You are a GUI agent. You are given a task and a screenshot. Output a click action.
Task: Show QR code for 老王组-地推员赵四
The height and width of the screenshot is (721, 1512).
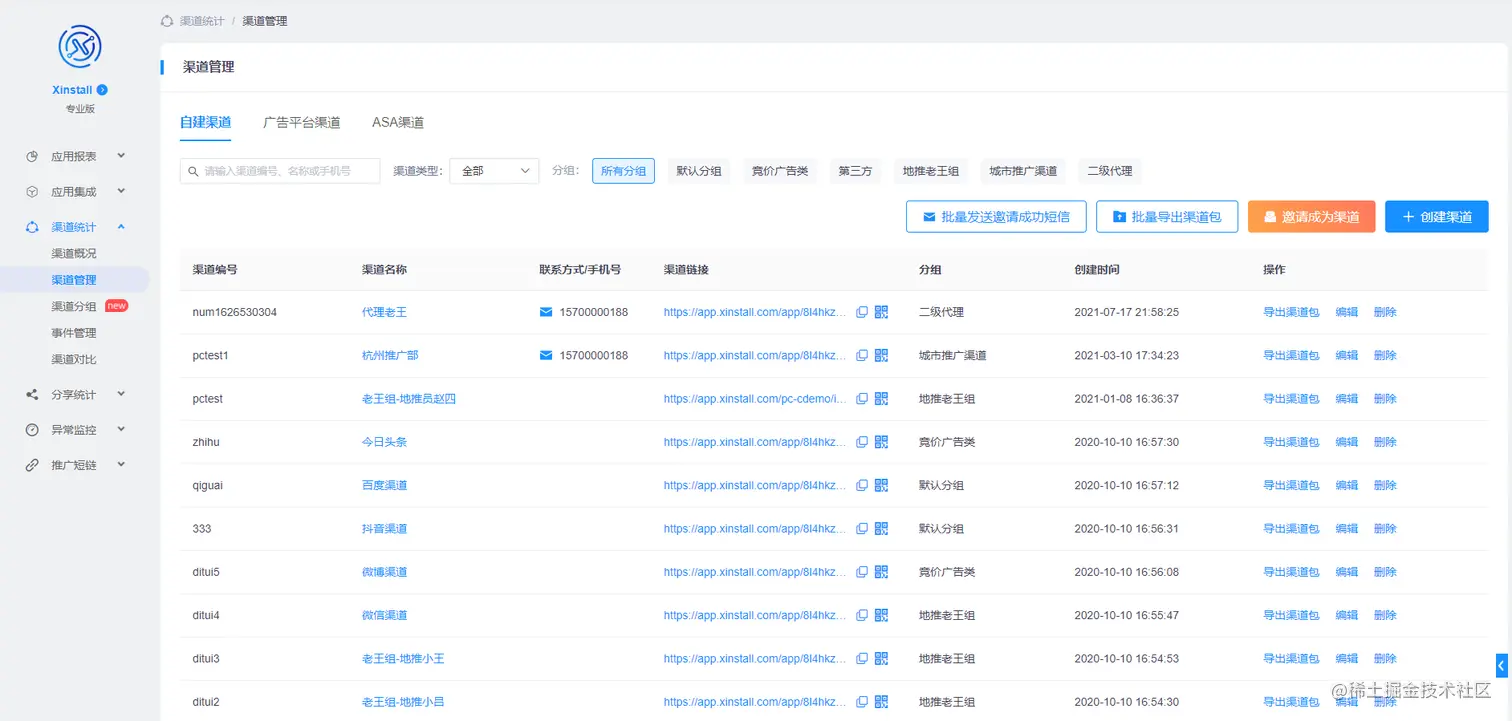pos(881,399)
